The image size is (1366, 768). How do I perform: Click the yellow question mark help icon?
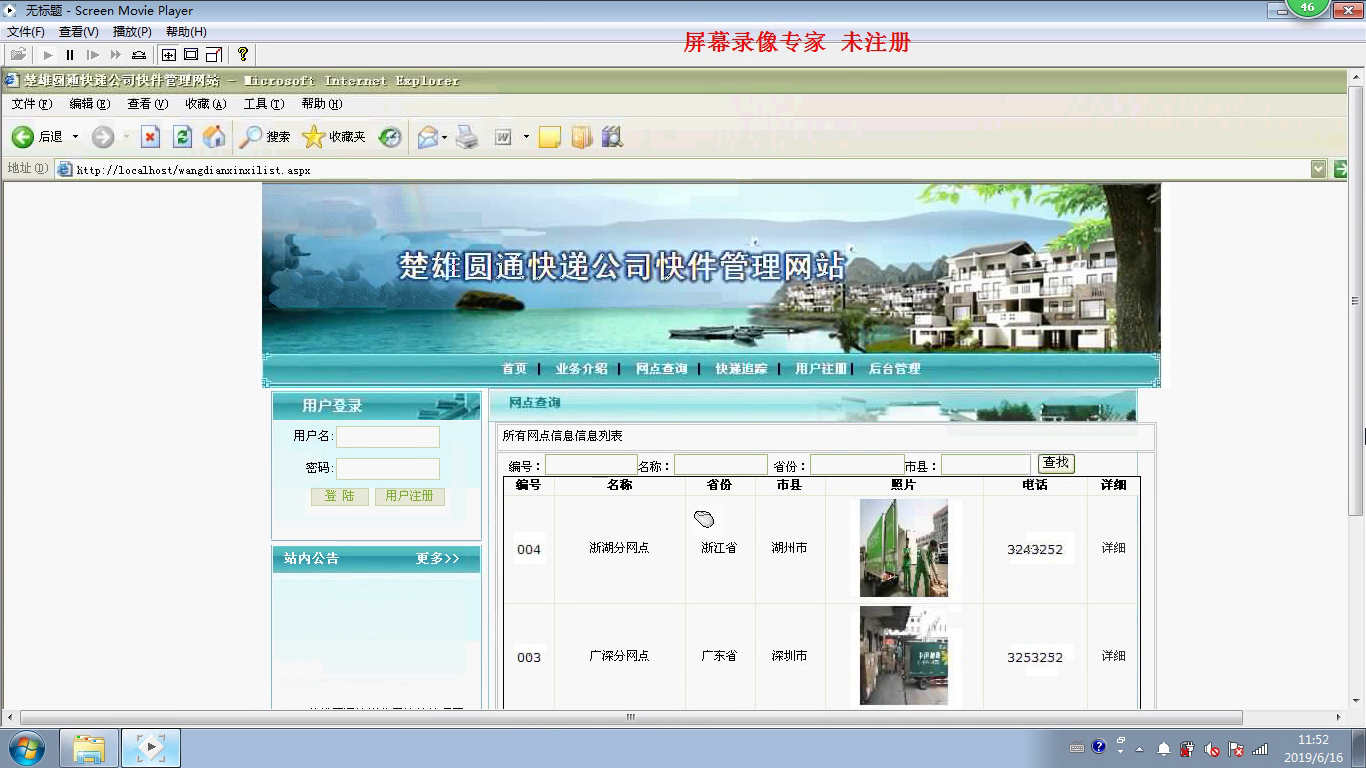coord(242,55)
